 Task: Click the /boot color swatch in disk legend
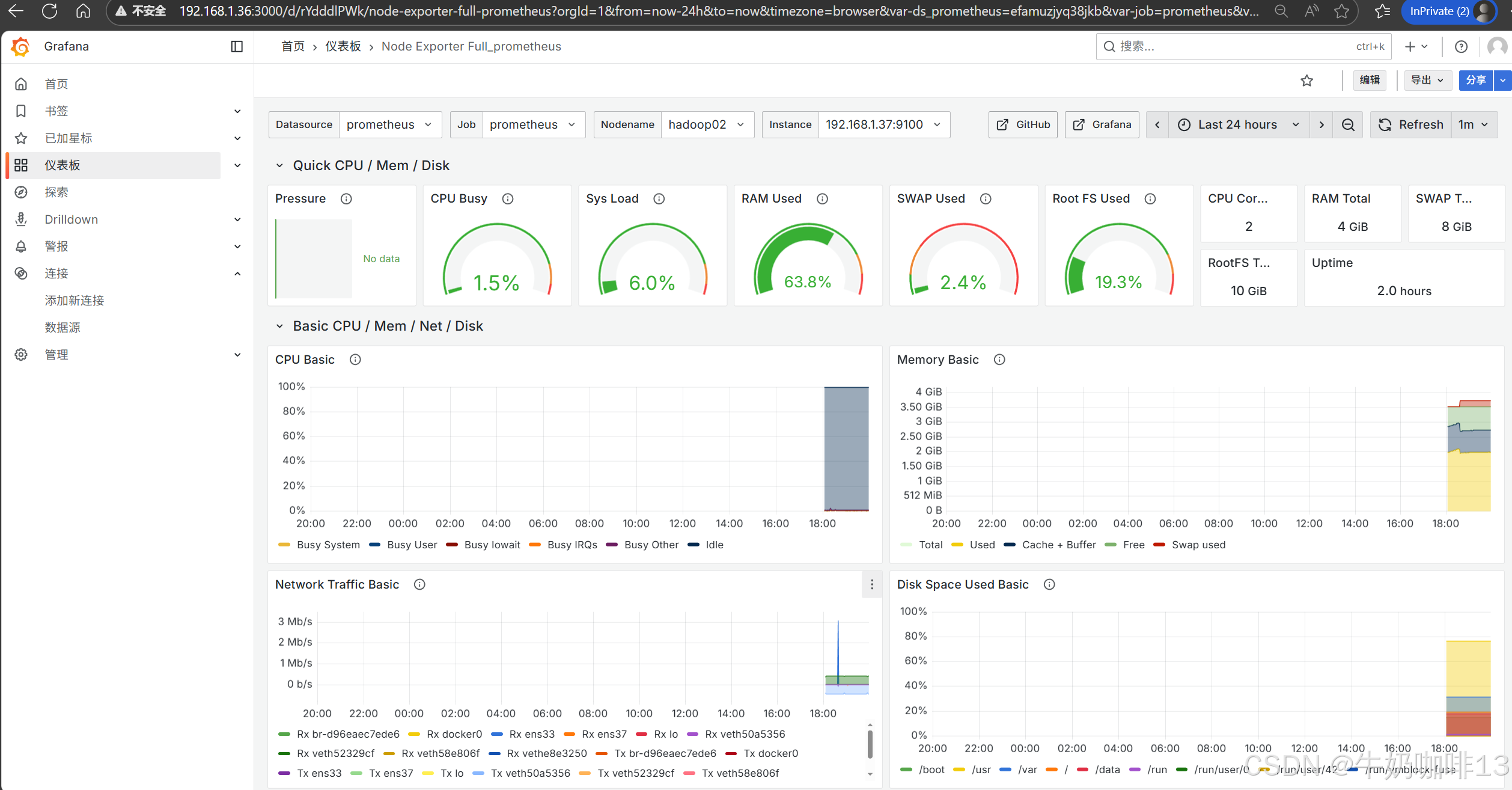[906, 770]
